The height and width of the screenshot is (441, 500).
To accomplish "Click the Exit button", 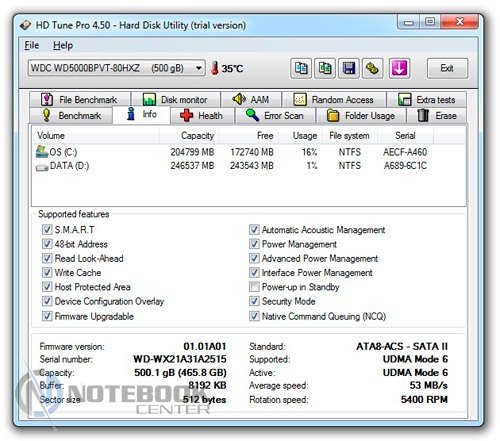I will click(447, 68).
